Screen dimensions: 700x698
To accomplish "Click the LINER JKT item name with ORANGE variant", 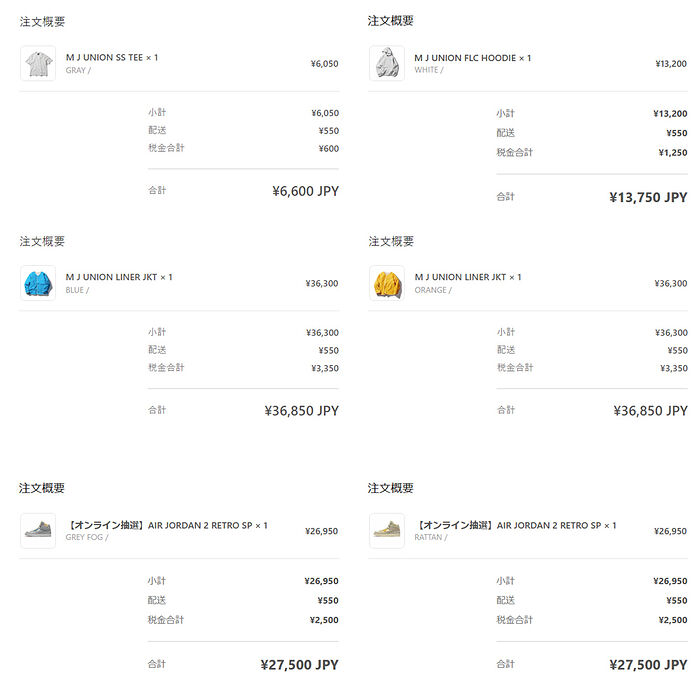I will point(467,277).
